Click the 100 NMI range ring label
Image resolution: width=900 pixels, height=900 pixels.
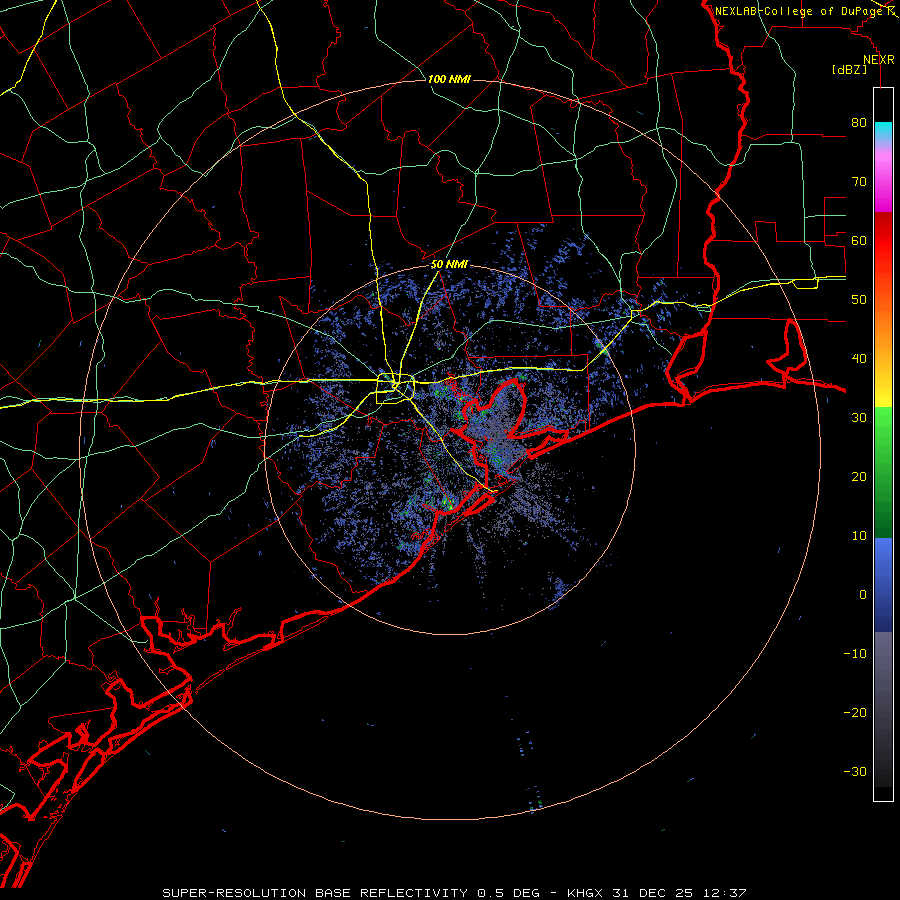point(449,79)
